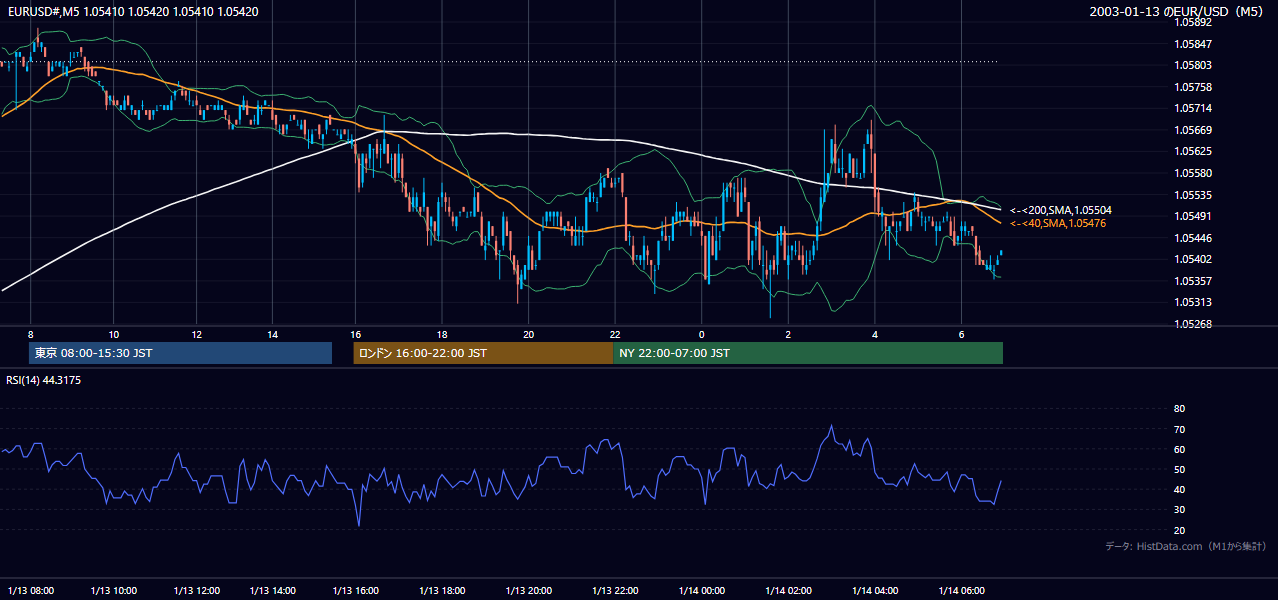Click price level 1.05357 on the axis
Screen dimensions: 1278x600
[x=1193, y=281]
